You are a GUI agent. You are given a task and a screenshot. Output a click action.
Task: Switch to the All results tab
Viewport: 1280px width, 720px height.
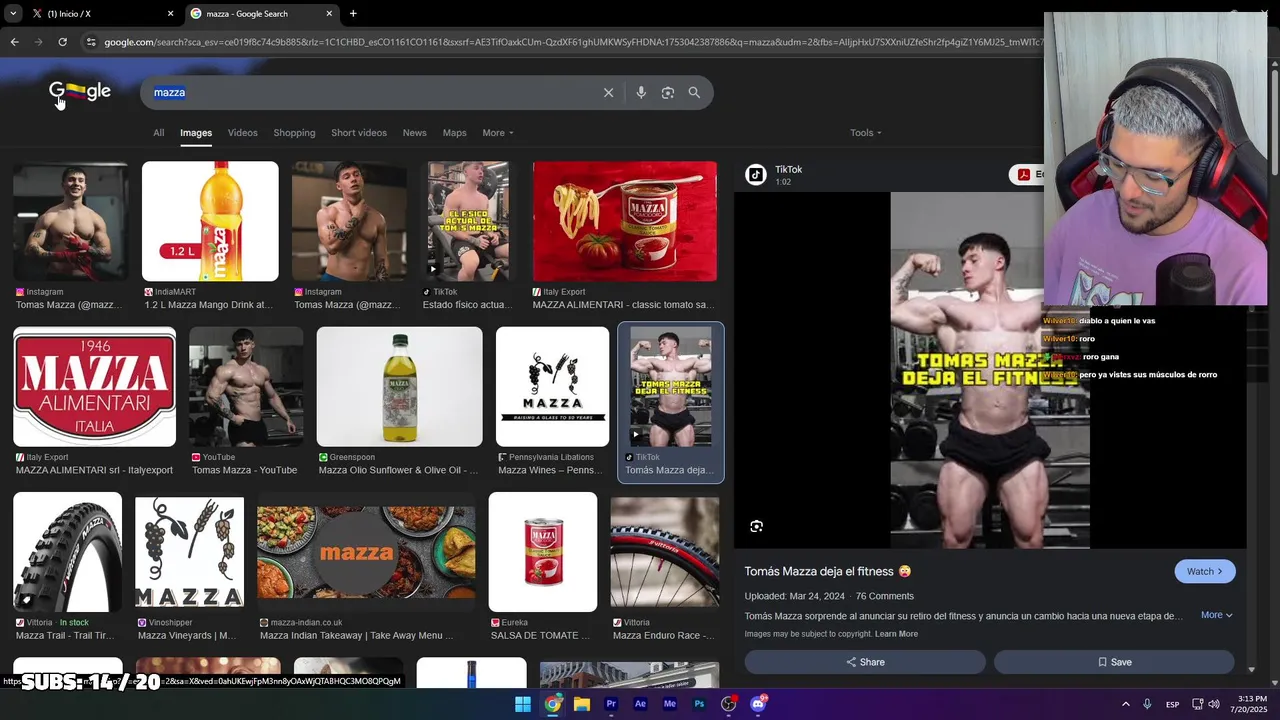(158, 132)
